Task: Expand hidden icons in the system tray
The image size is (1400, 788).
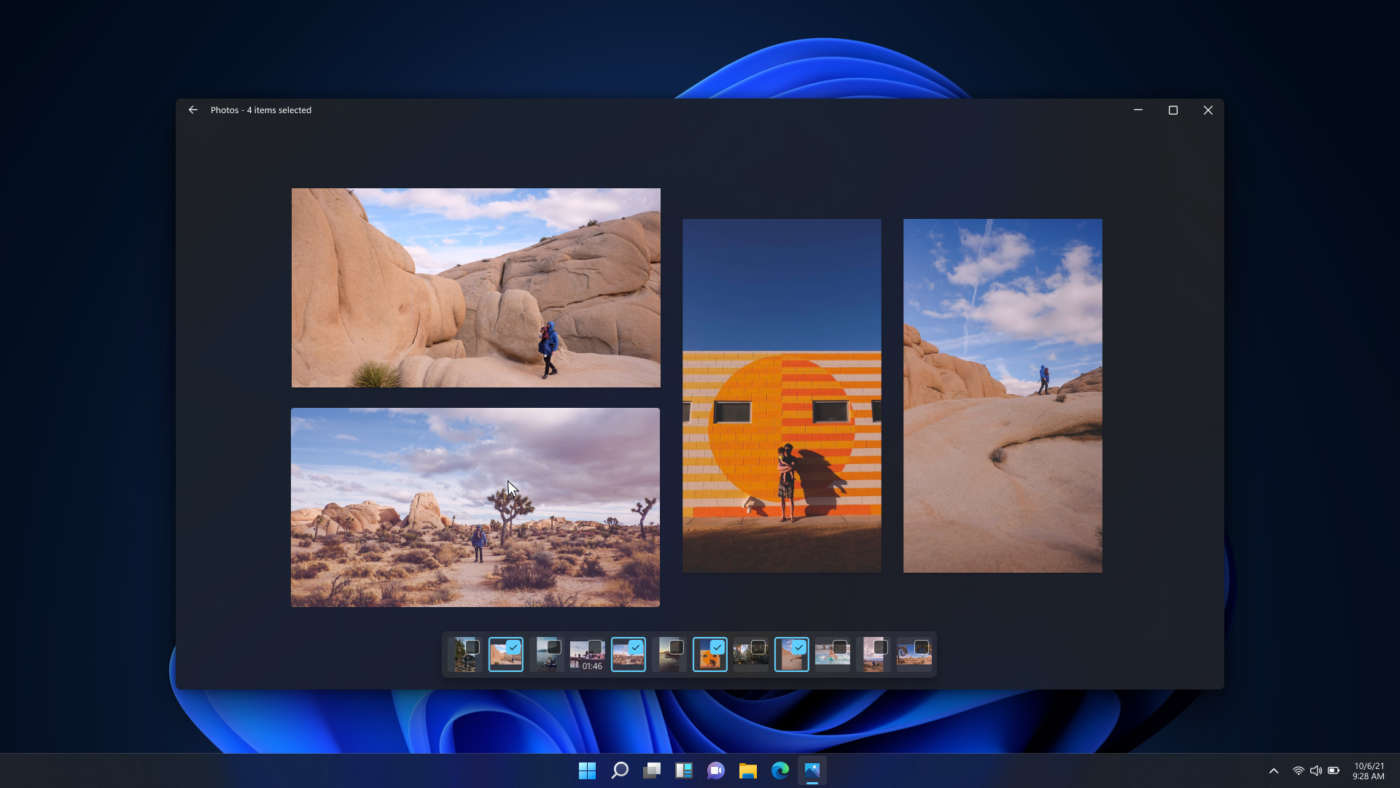Action: 1273,770
